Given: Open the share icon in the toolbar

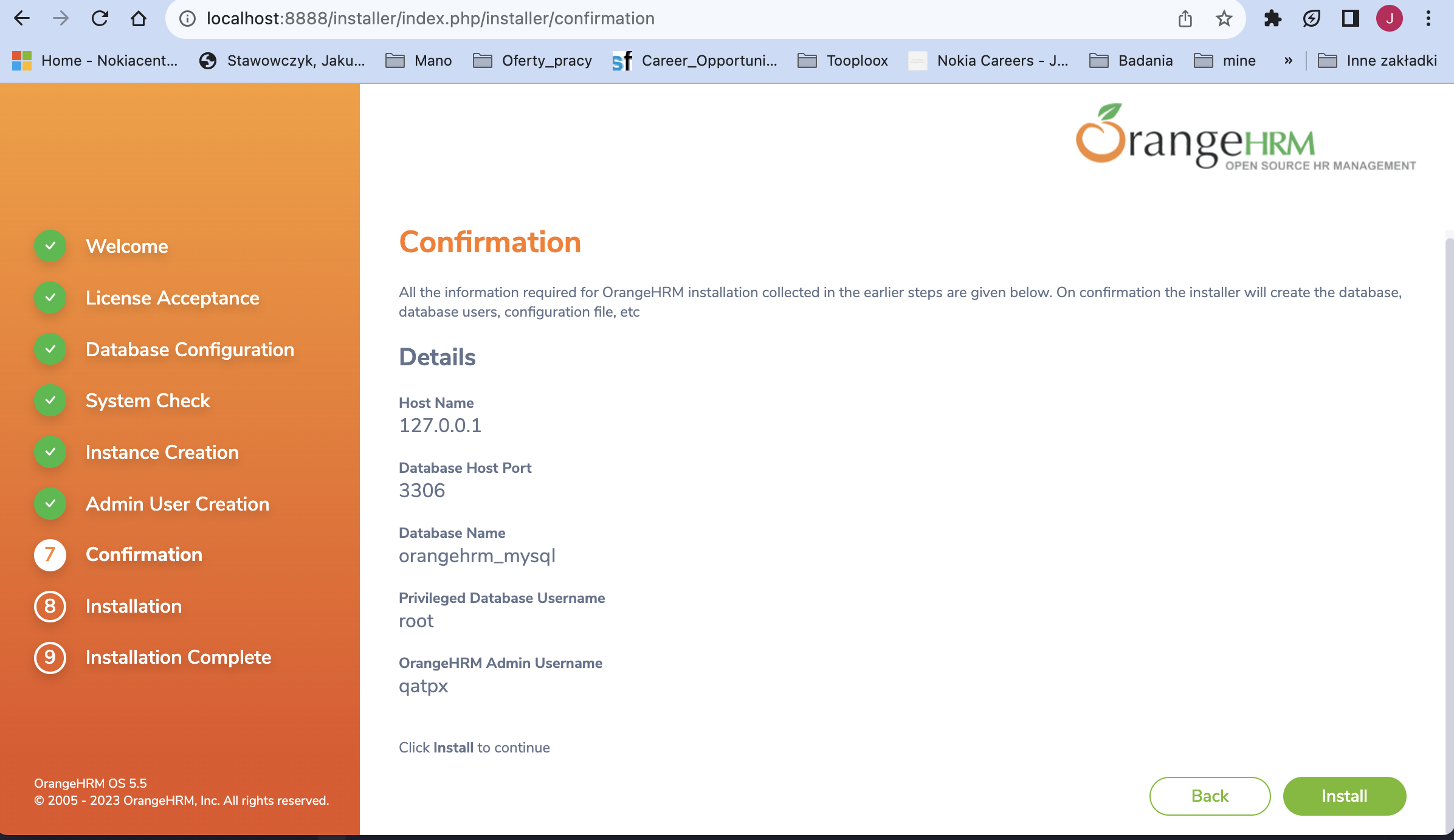Looking at the screenshot, I should (1184, 18).
